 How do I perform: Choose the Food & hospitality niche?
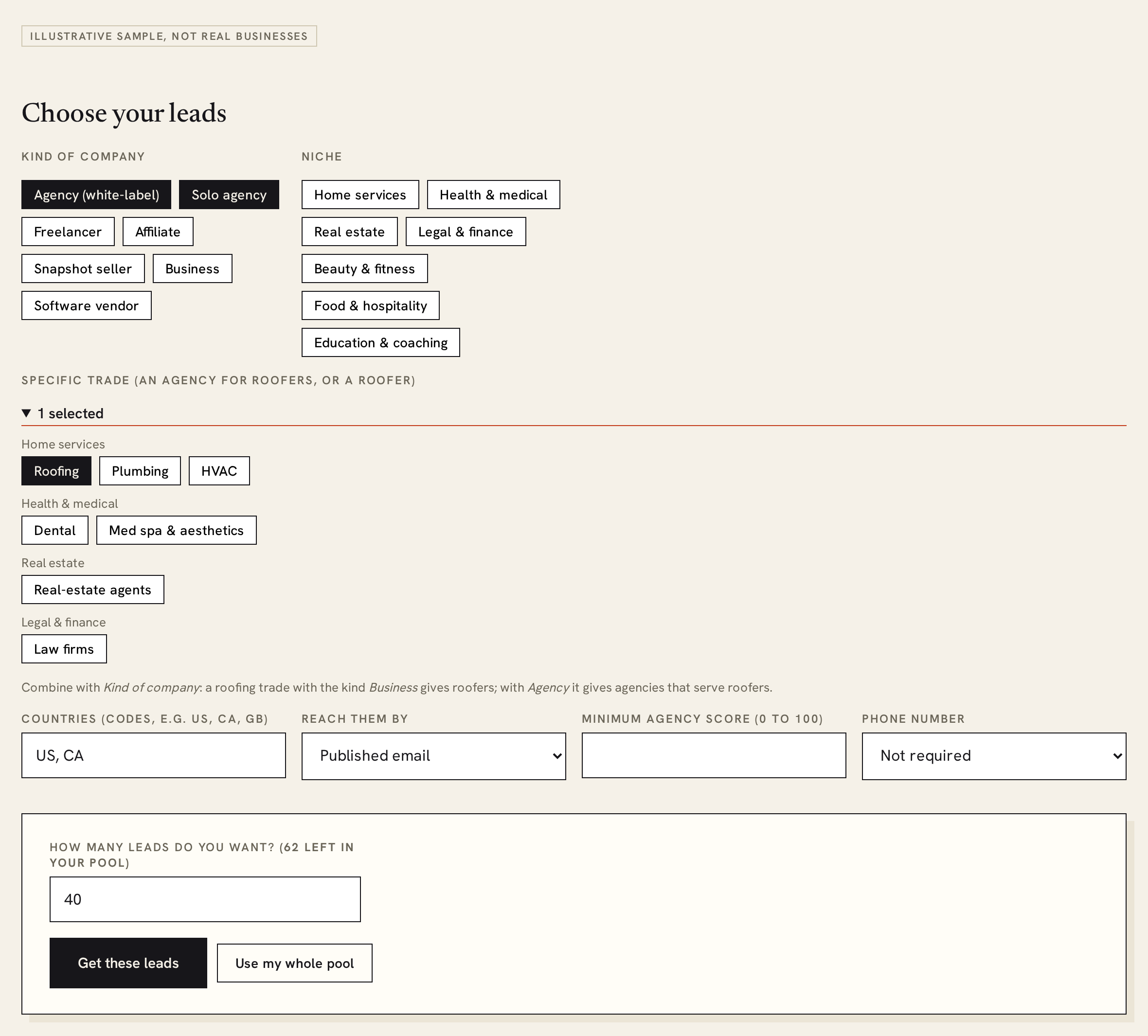tap(371, 305)
